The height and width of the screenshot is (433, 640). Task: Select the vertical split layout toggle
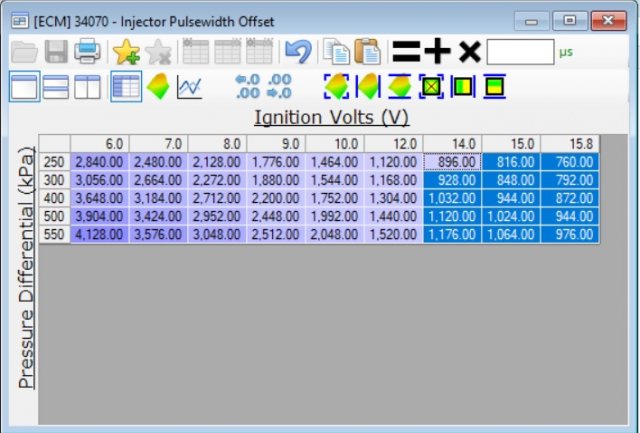click(87, 87)
